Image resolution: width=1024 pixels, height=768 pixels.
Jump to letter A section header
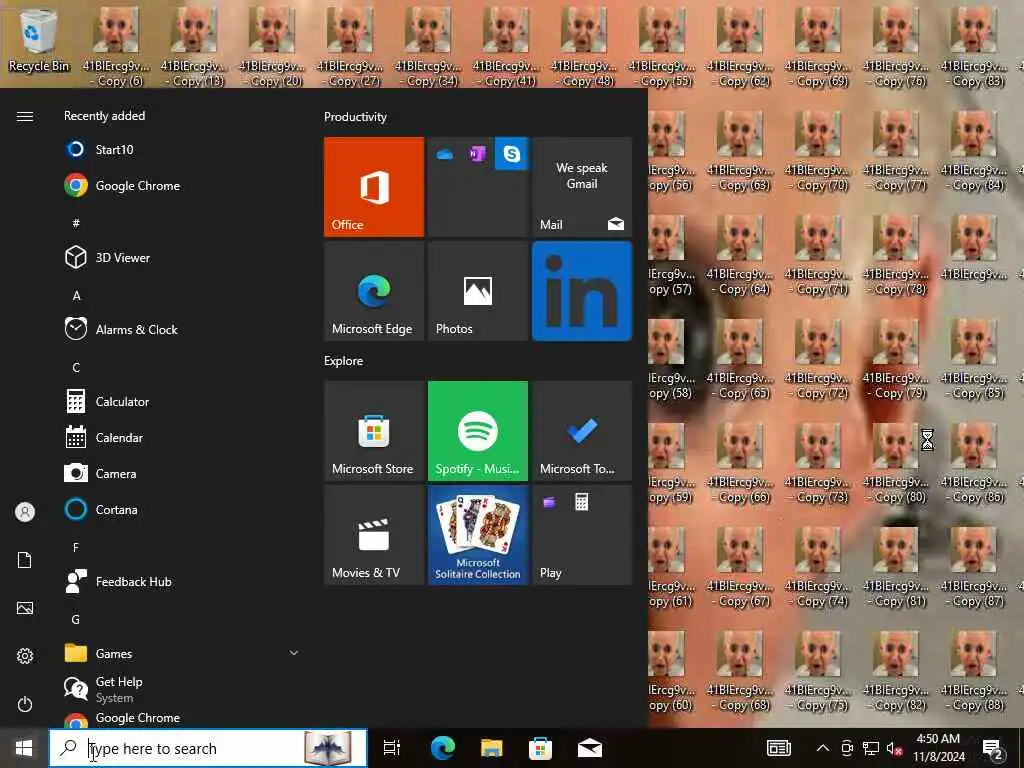click(x=76, y=296)
